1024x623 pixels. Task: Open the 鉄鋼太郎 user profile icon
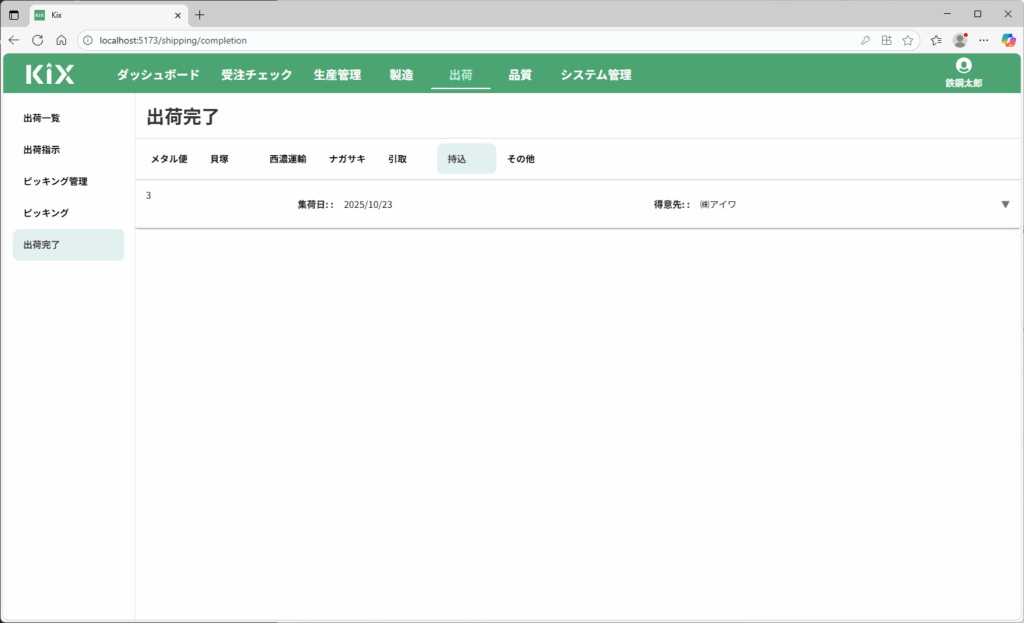point(963,66)
